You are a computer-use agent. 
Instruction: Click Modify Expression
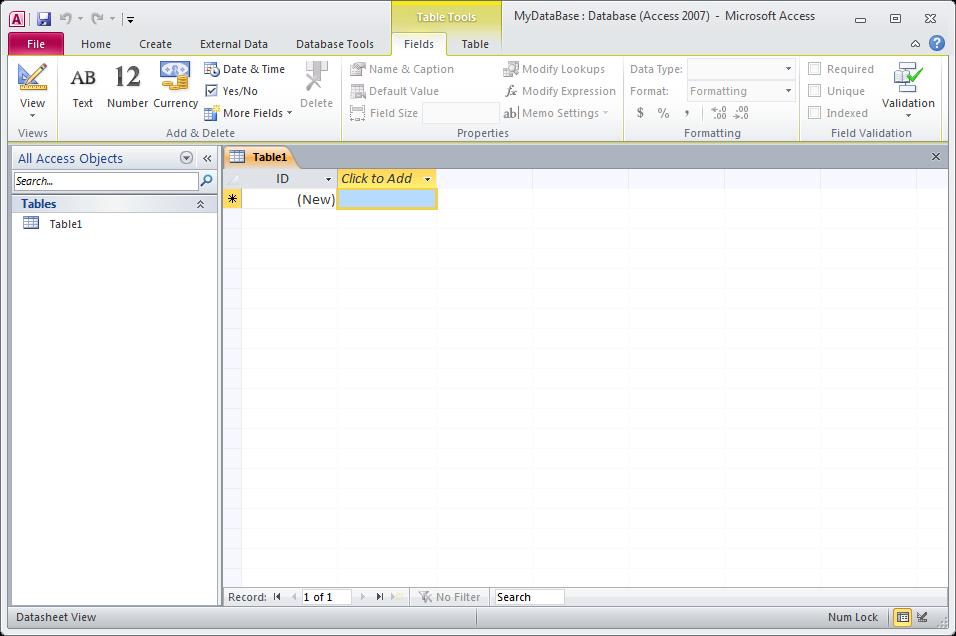tap(560, 91)
